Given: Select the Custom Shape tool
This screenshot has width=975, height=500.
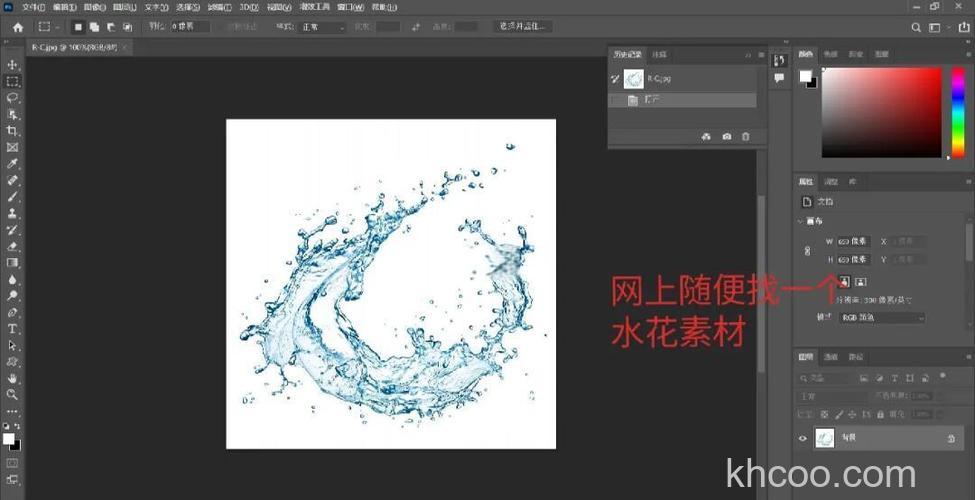Looking at the screenshot, I should (12, 361).
